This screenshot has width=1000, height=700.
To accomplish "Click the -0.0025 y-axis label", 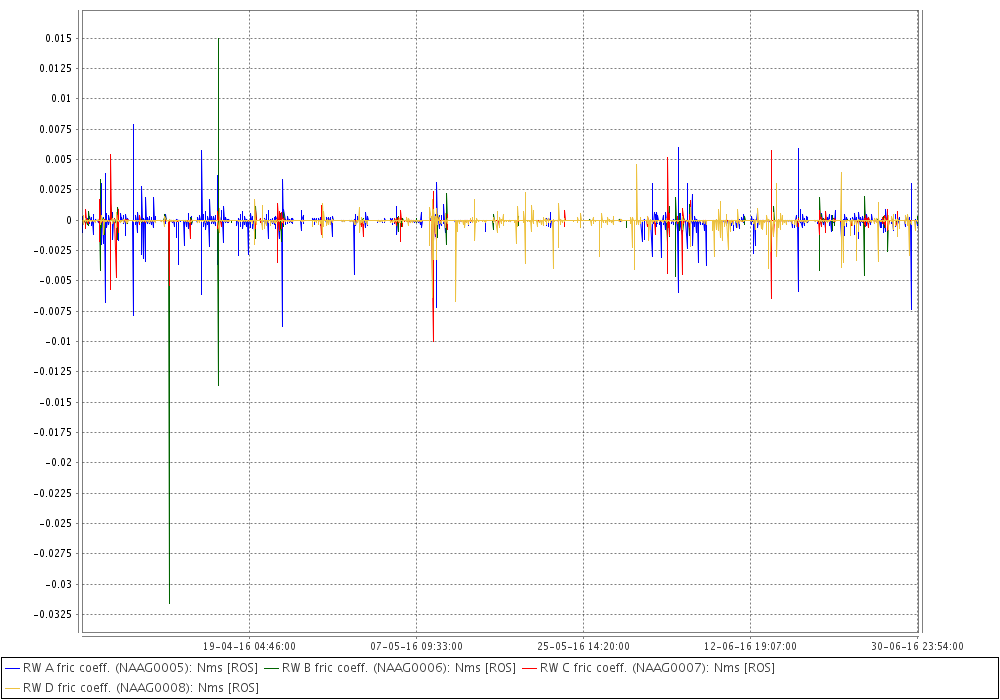I will coord(52,250).
